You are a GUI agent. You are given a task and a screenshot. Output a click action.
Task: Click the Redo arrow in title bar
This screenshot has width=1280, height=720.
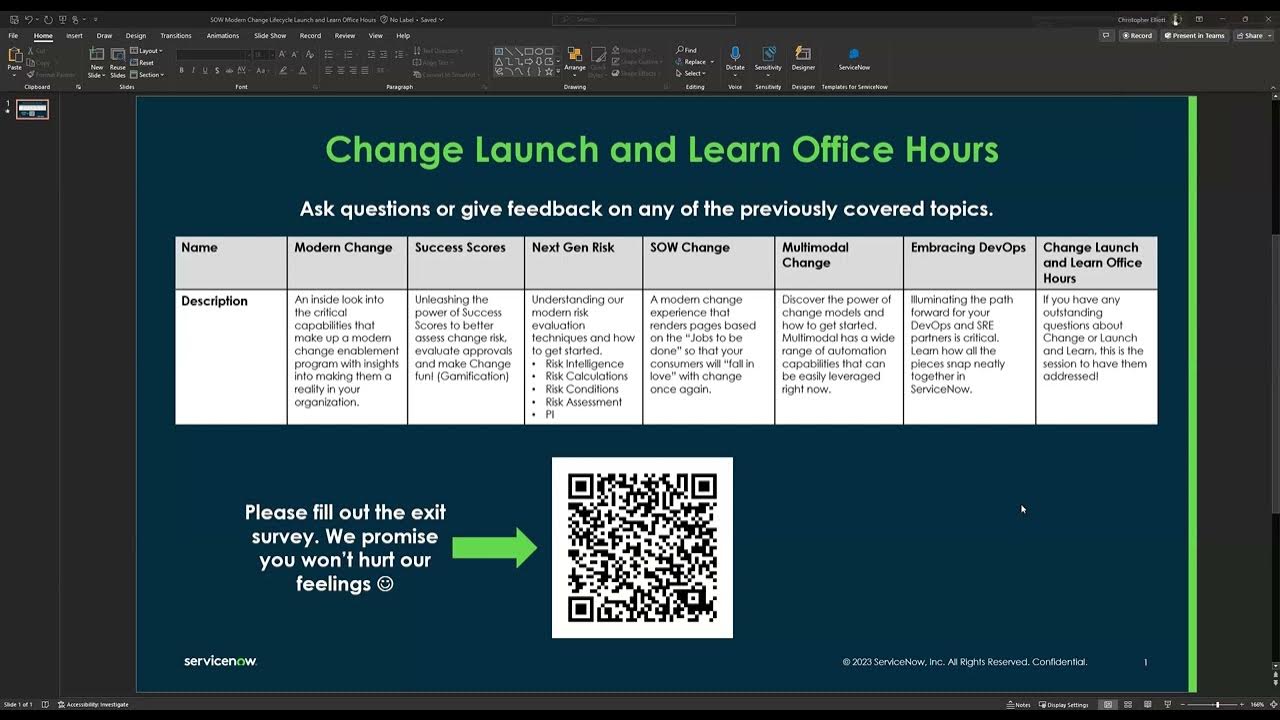point(48,19)
